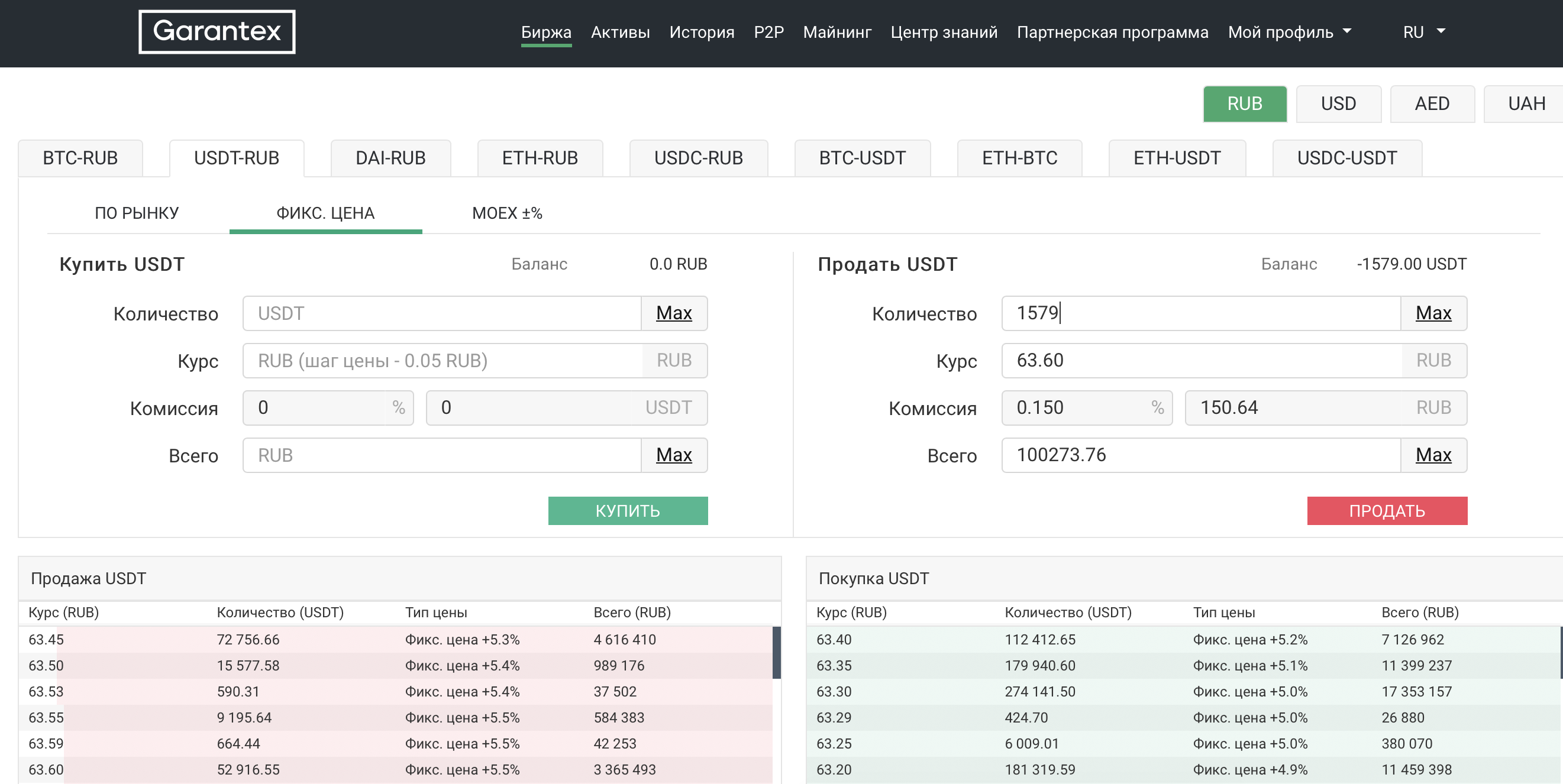This screenshot has width=1563, height=784.
Task: Select the ПО РЫНКУ order type
Action: (x=137, y=213)
